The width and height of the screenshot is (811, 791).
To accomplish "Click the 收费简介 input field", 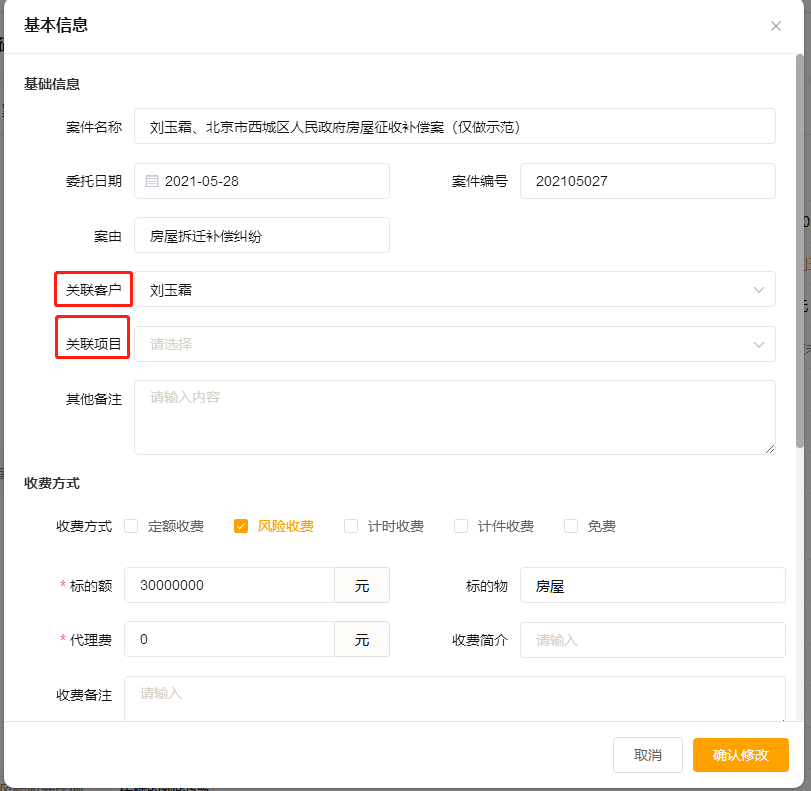I will coord(652,640).
